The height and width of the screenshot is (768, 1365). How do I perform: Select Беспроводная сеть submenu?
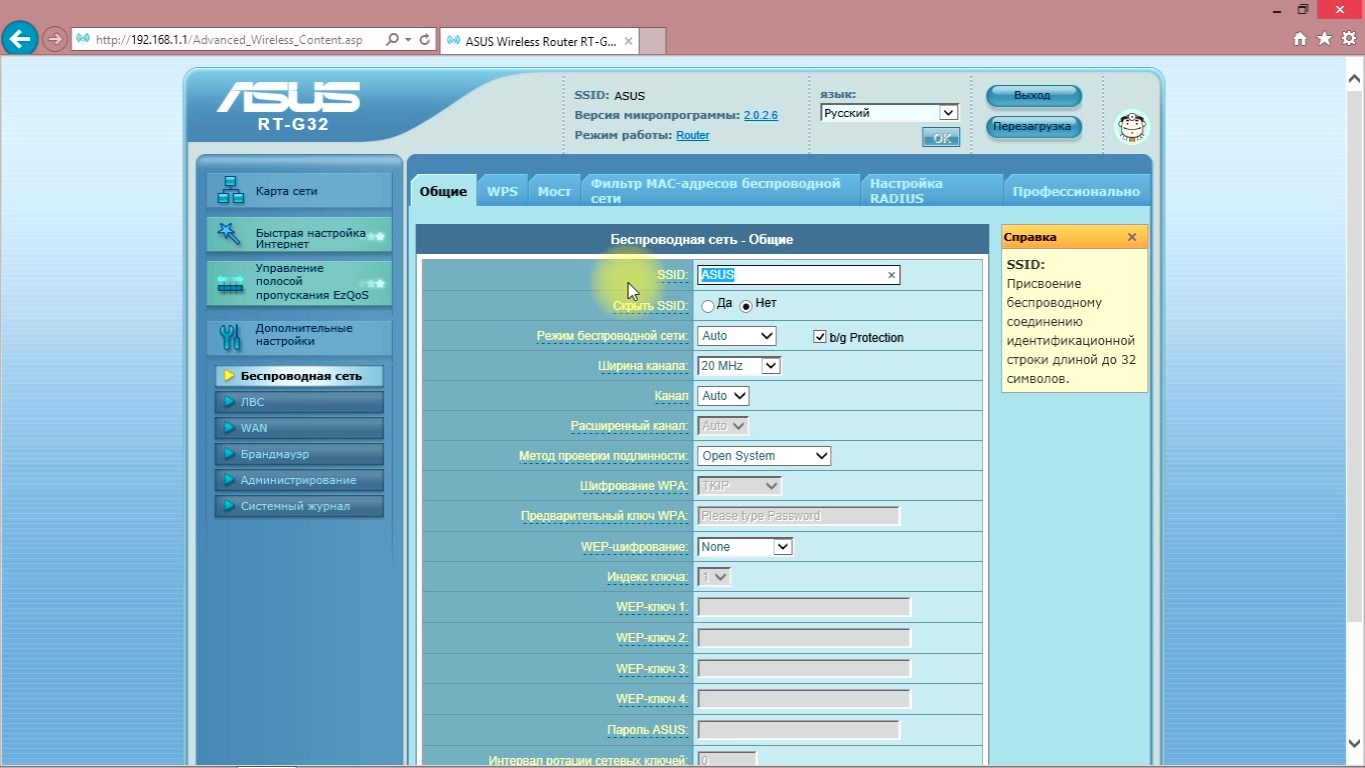click(299, 376)
